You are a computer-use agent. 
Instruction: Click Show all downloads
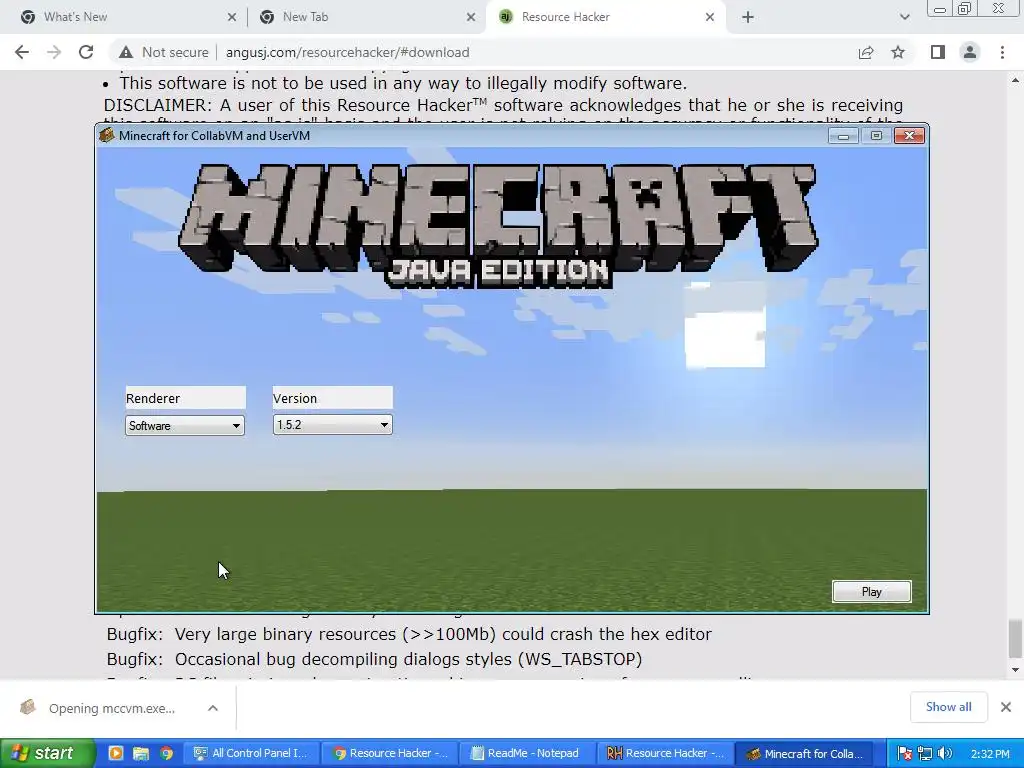point(948,707)
